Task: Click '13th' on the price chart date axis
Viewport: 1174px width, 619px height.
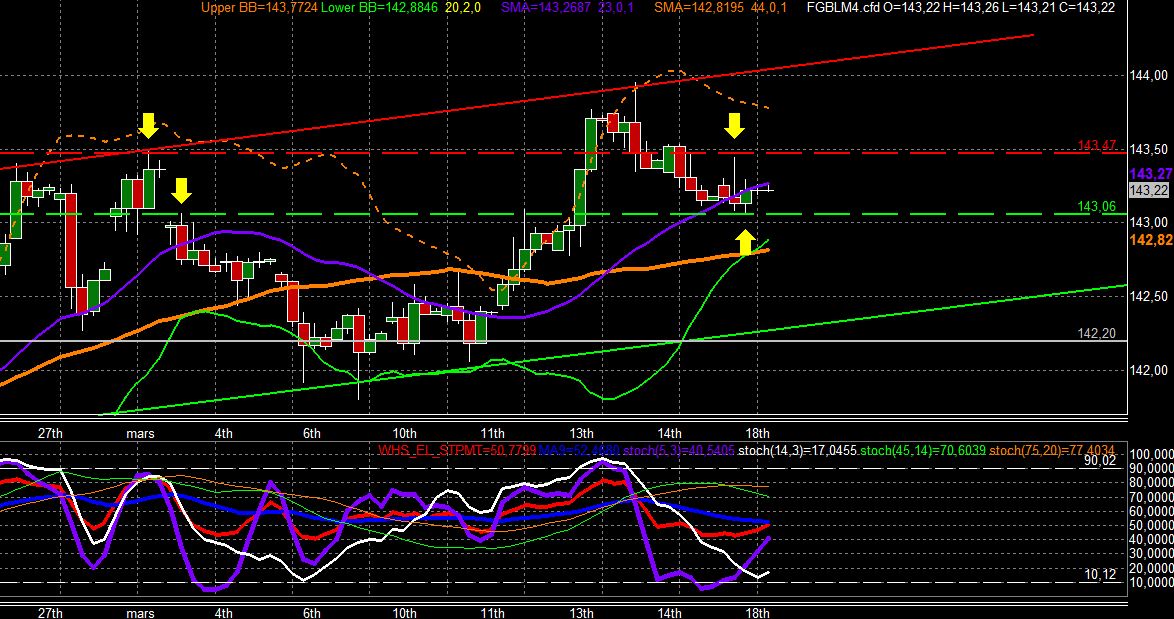Action: click(581, 433)
